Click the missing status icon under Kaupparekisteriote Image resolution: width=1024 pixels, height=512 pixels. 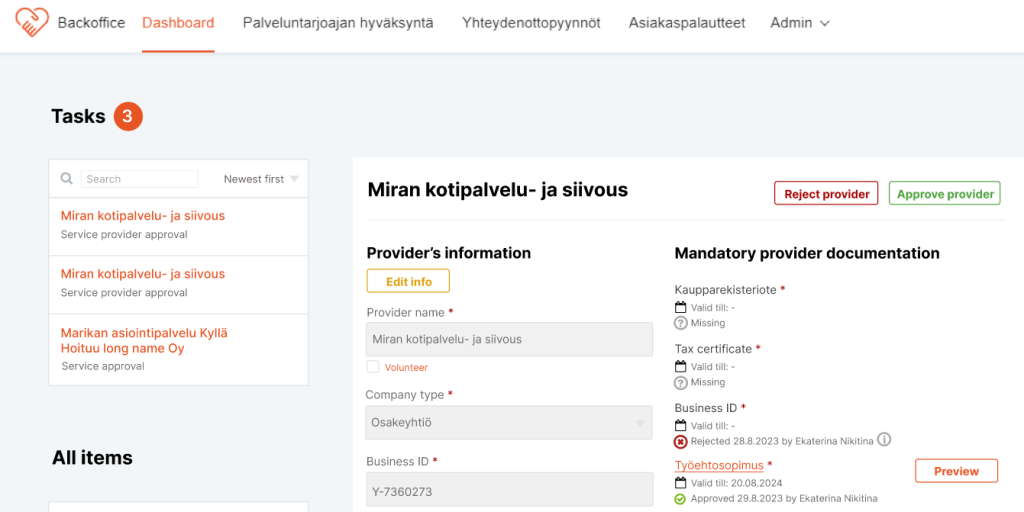click(681, 323)
